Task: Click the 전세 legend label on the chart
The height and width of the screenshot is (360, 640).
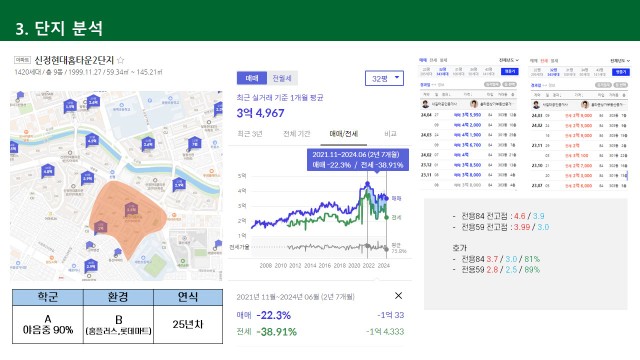Action: [x=396, y=218]
